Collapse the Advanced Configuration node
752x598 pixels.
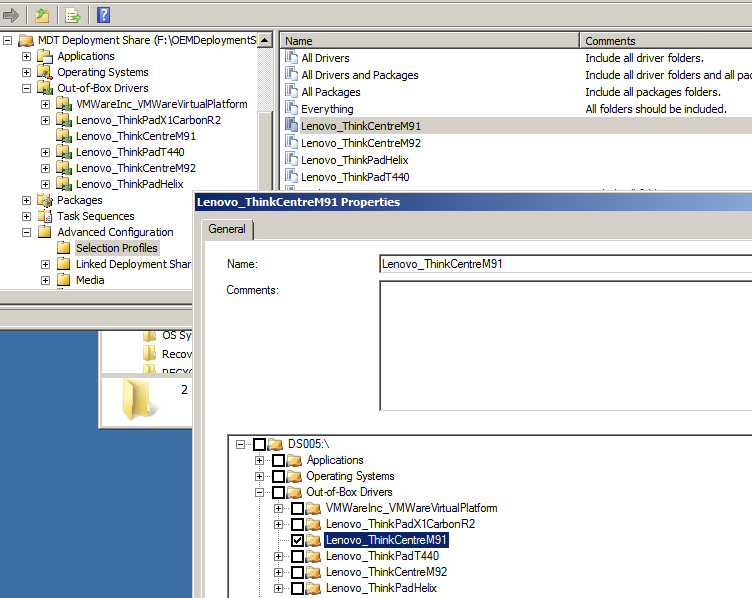click(26, 232)
